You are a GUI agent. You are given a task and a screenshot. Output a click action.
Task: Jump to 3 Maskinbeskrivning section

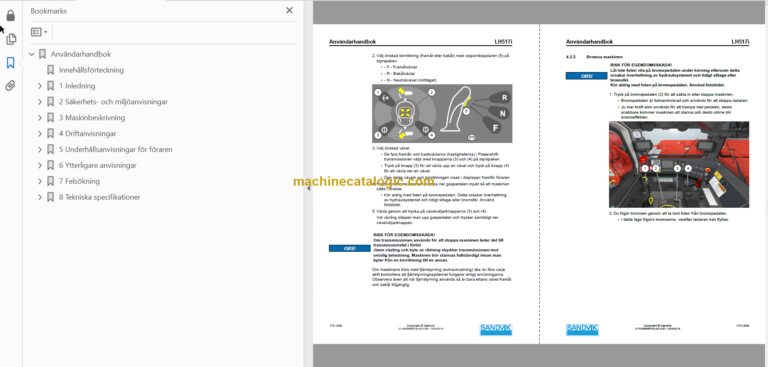click(x=92, y=118)
